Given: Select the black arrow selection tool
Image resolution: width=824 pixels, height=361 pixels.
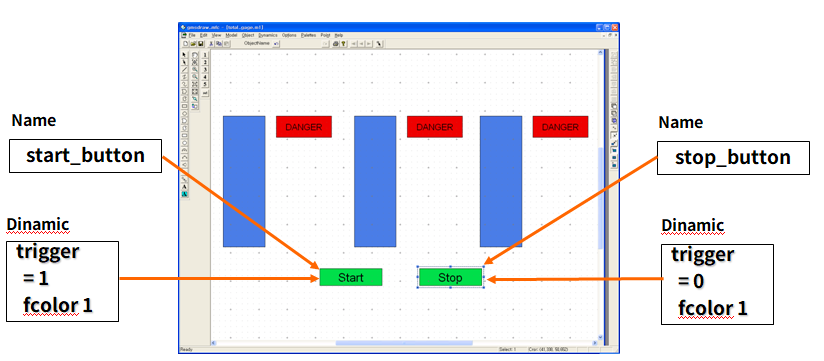Looking at the screenshot, I should coord(184,55).
